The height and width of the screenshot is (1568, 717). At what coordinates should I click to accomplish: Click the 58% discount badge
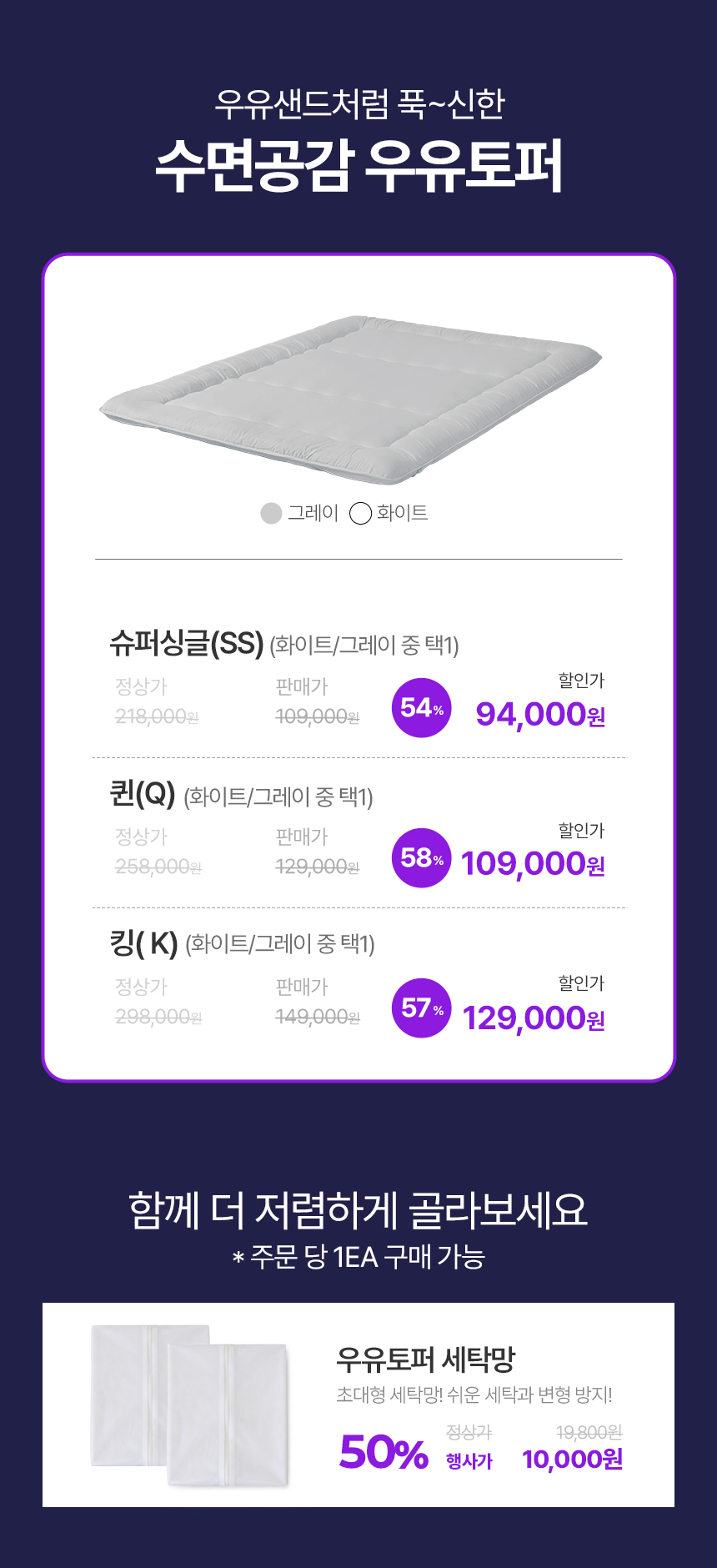pyautogui.click(x=422, y=858)
